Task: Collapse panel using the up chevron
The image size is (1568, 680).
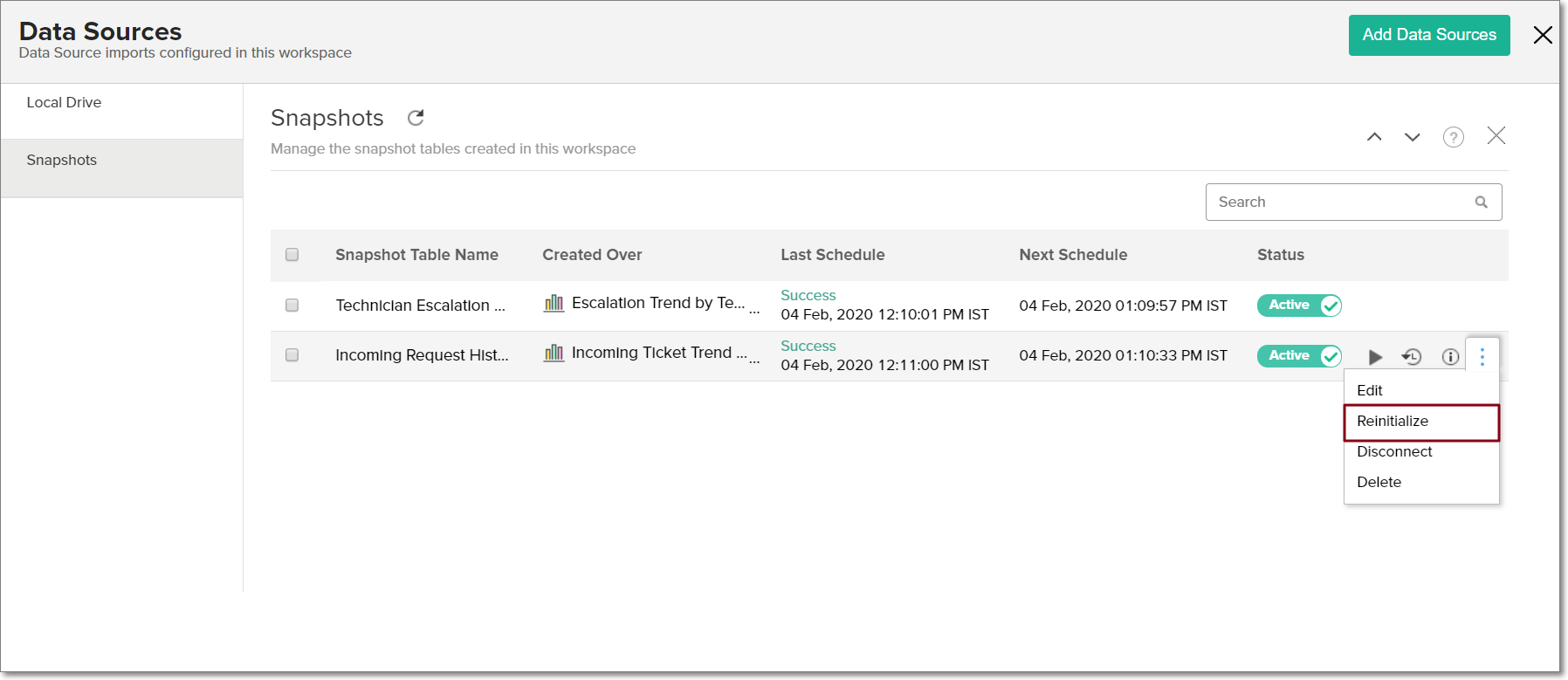Action: pos(1374,137)
